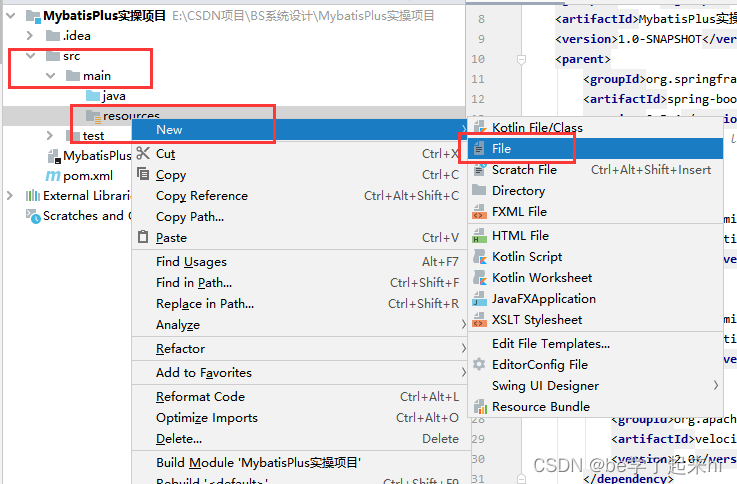The width and height of the screenshot is (737, 484).
Task: Click the FXML File icon
Action: 479,212
